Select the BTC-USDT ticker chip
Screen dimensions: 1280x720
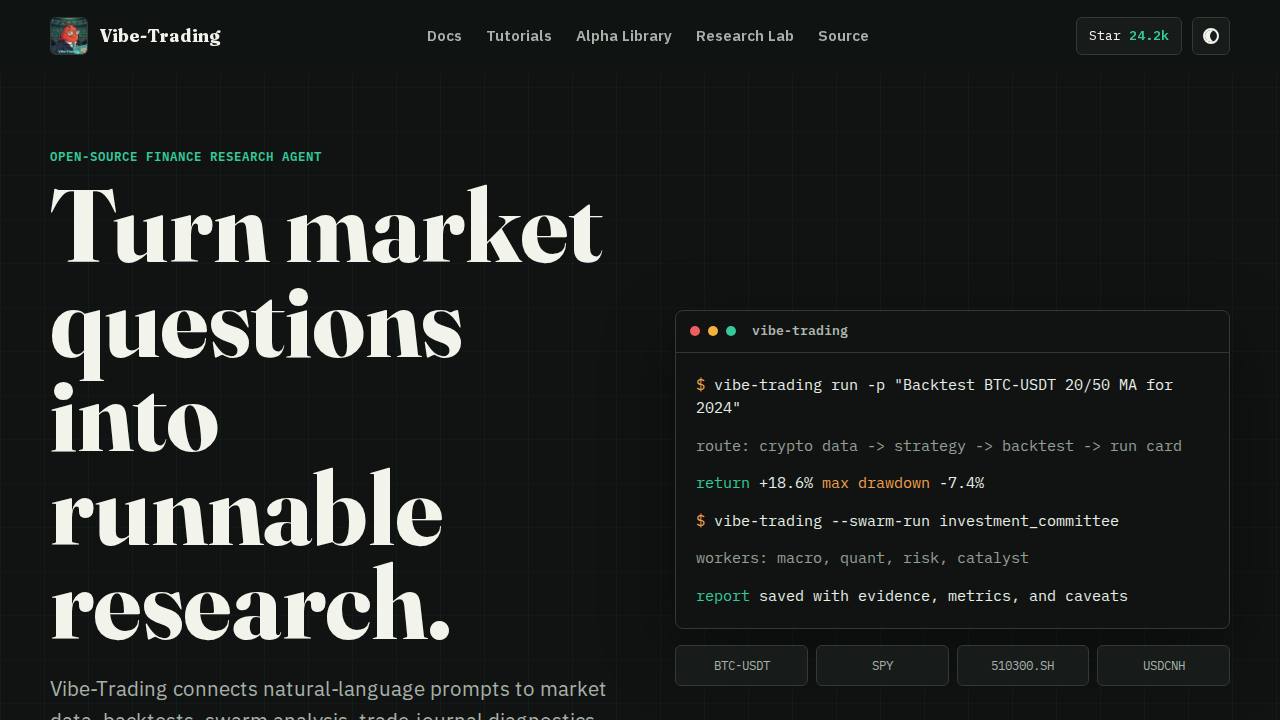(741, 665)
